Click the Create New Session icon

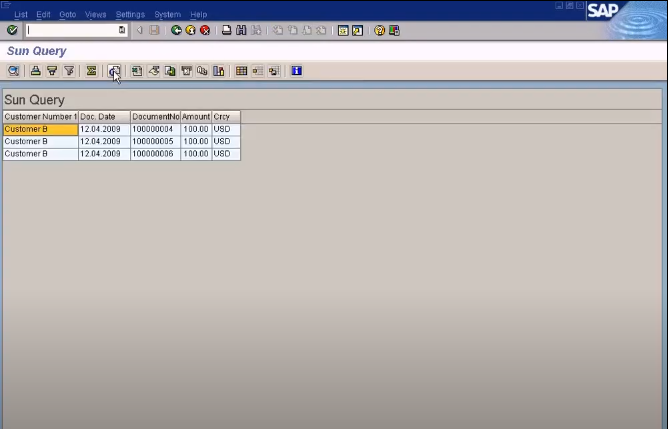(343, 30)
